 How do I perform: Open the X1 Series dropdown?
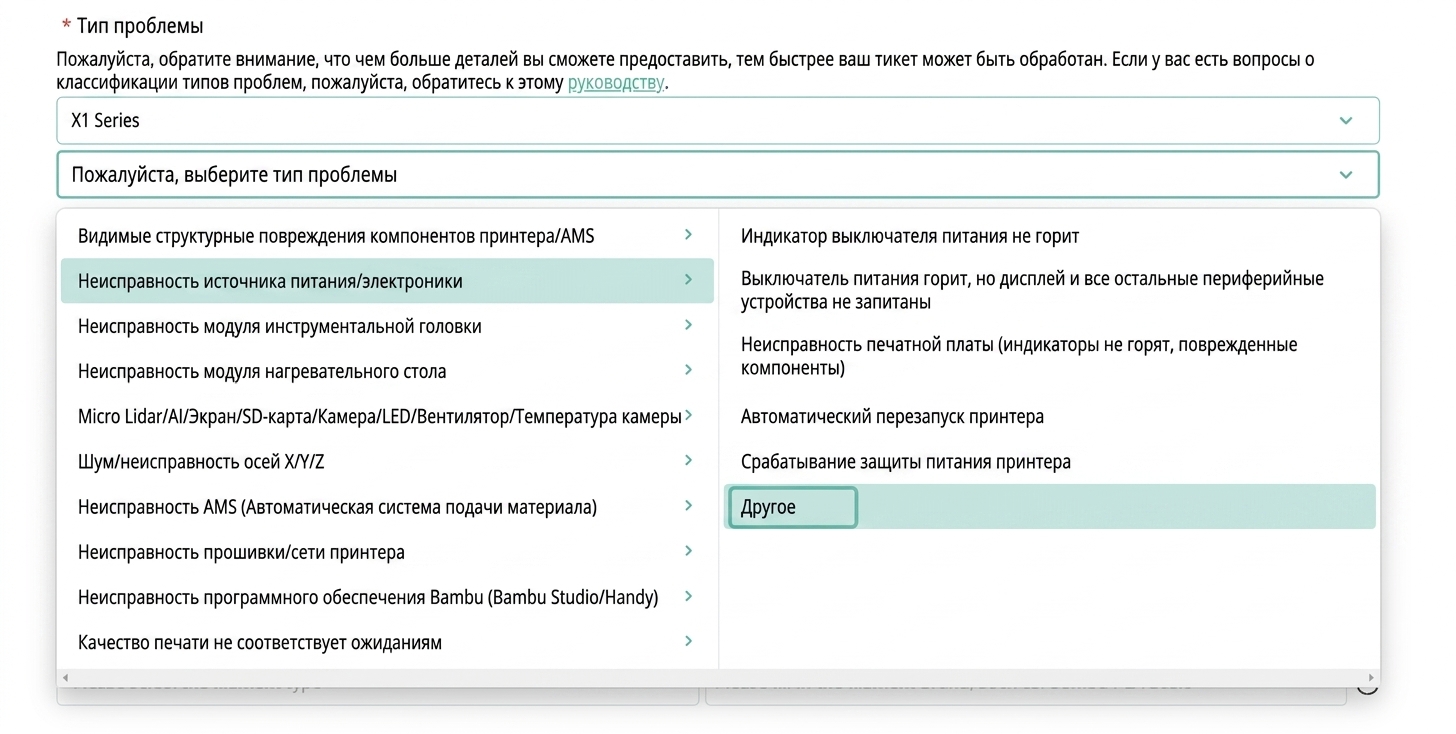tap(717, 120)
